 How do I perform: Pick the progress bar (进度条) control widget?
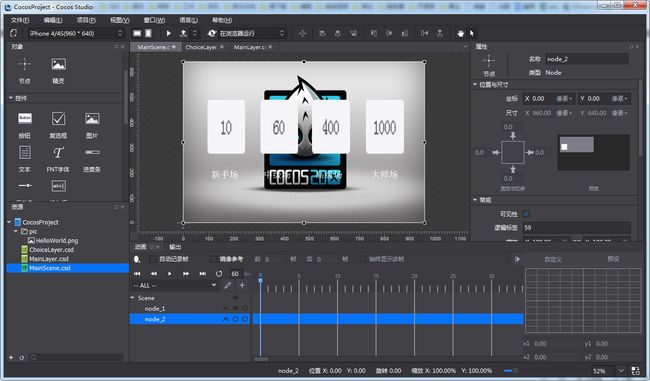92,152
